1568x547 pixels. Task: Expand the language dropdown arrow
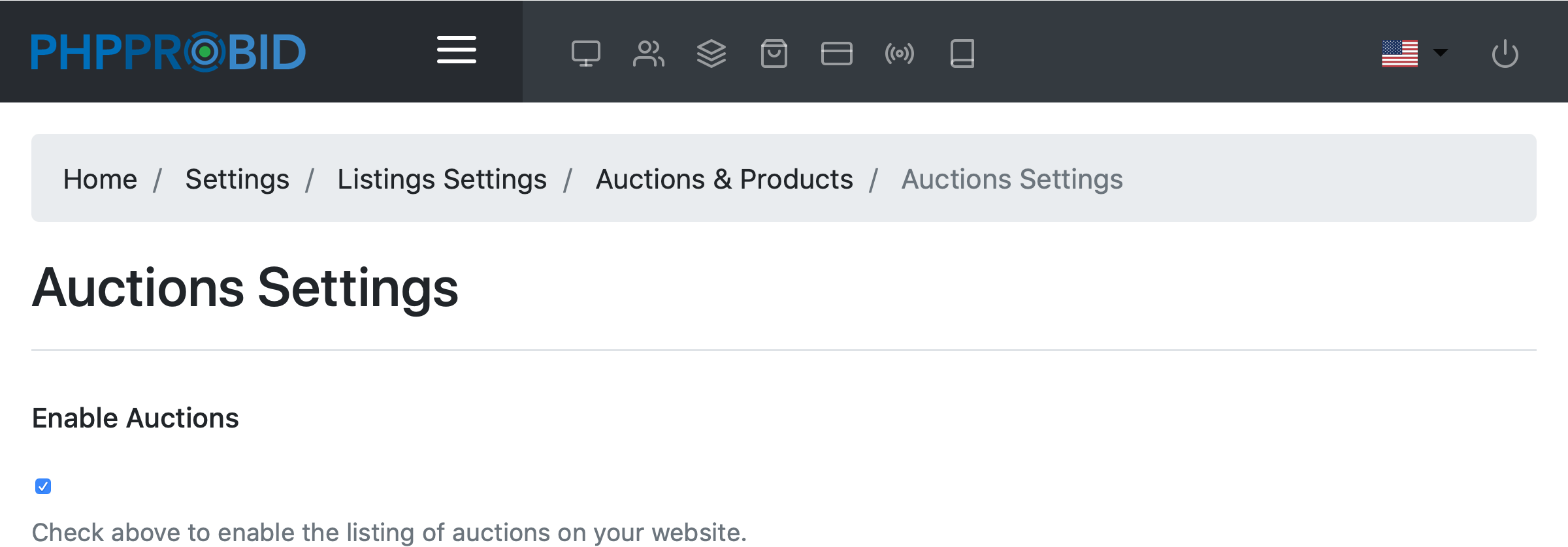pyautogui.click(x=1440, y=52)
